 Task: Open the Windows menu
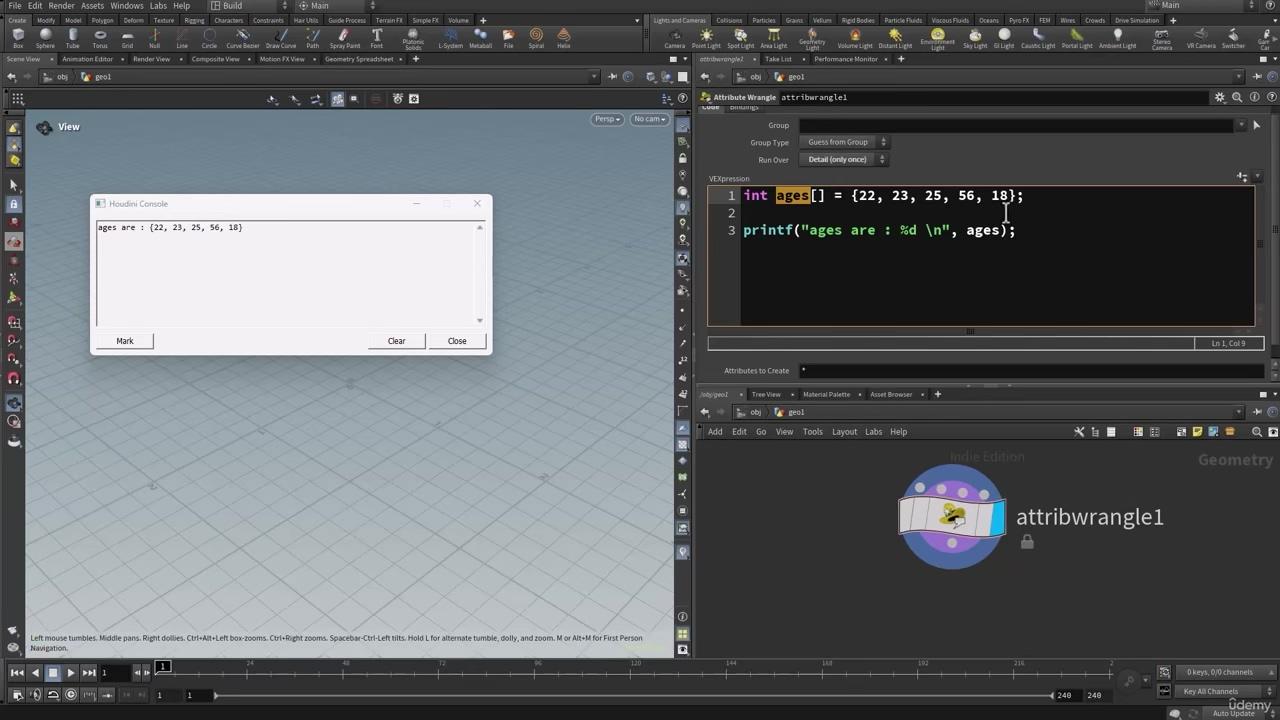tap(126, 6)
